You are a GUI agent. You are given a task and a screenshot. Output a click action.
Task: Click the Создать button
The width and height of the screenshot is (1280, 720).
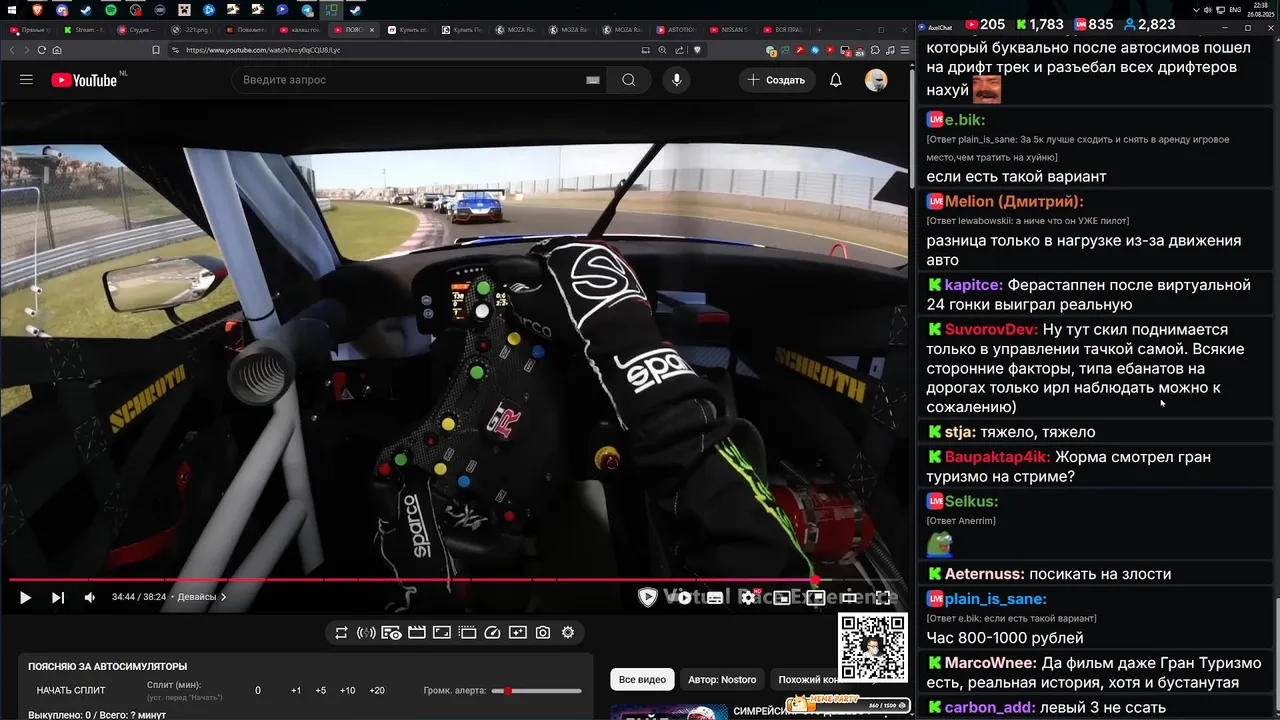pyautogui.click(x=777, y=80)
